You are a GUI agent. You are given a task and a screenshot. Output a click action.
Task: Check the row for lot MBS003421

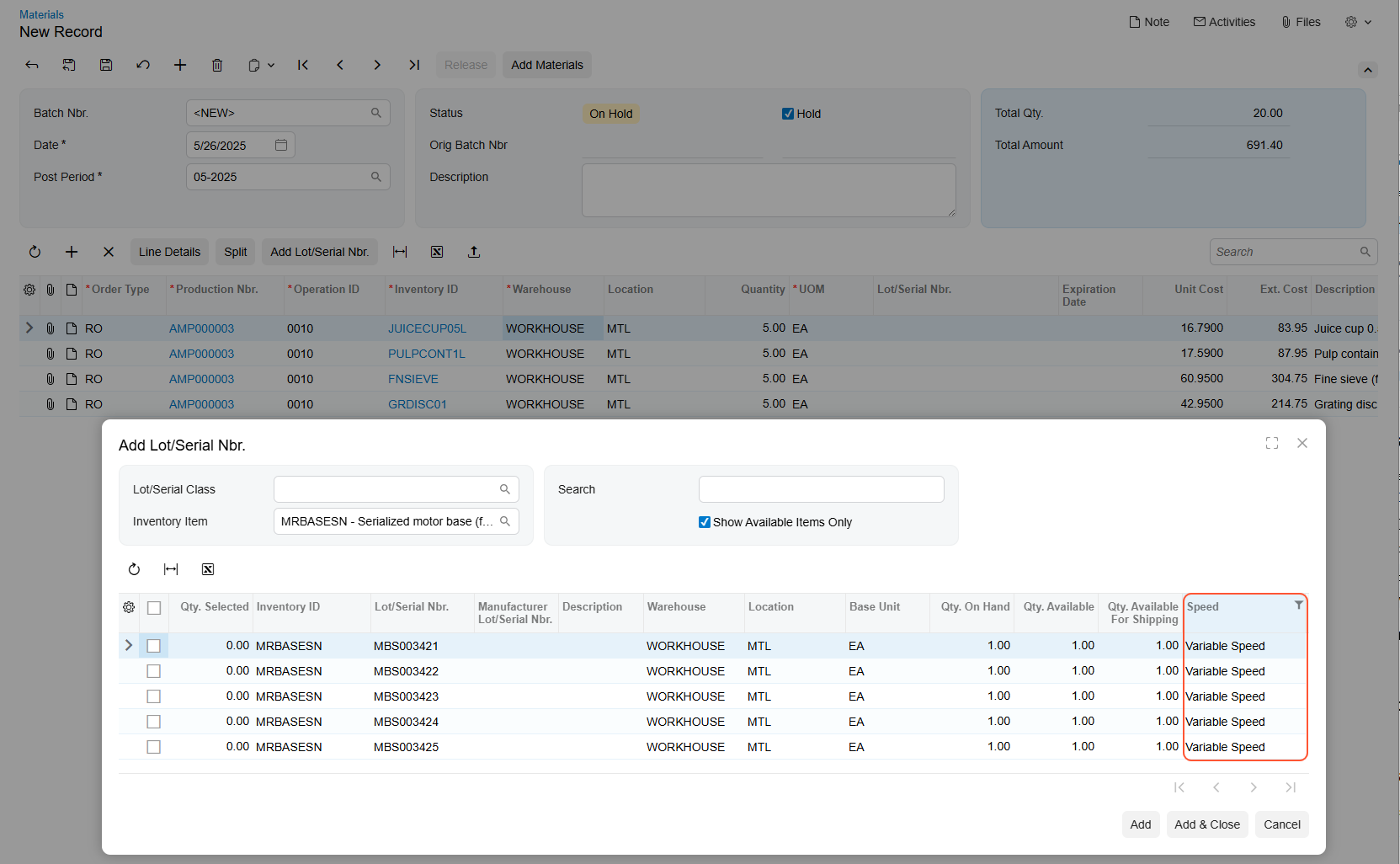[153, 646]
